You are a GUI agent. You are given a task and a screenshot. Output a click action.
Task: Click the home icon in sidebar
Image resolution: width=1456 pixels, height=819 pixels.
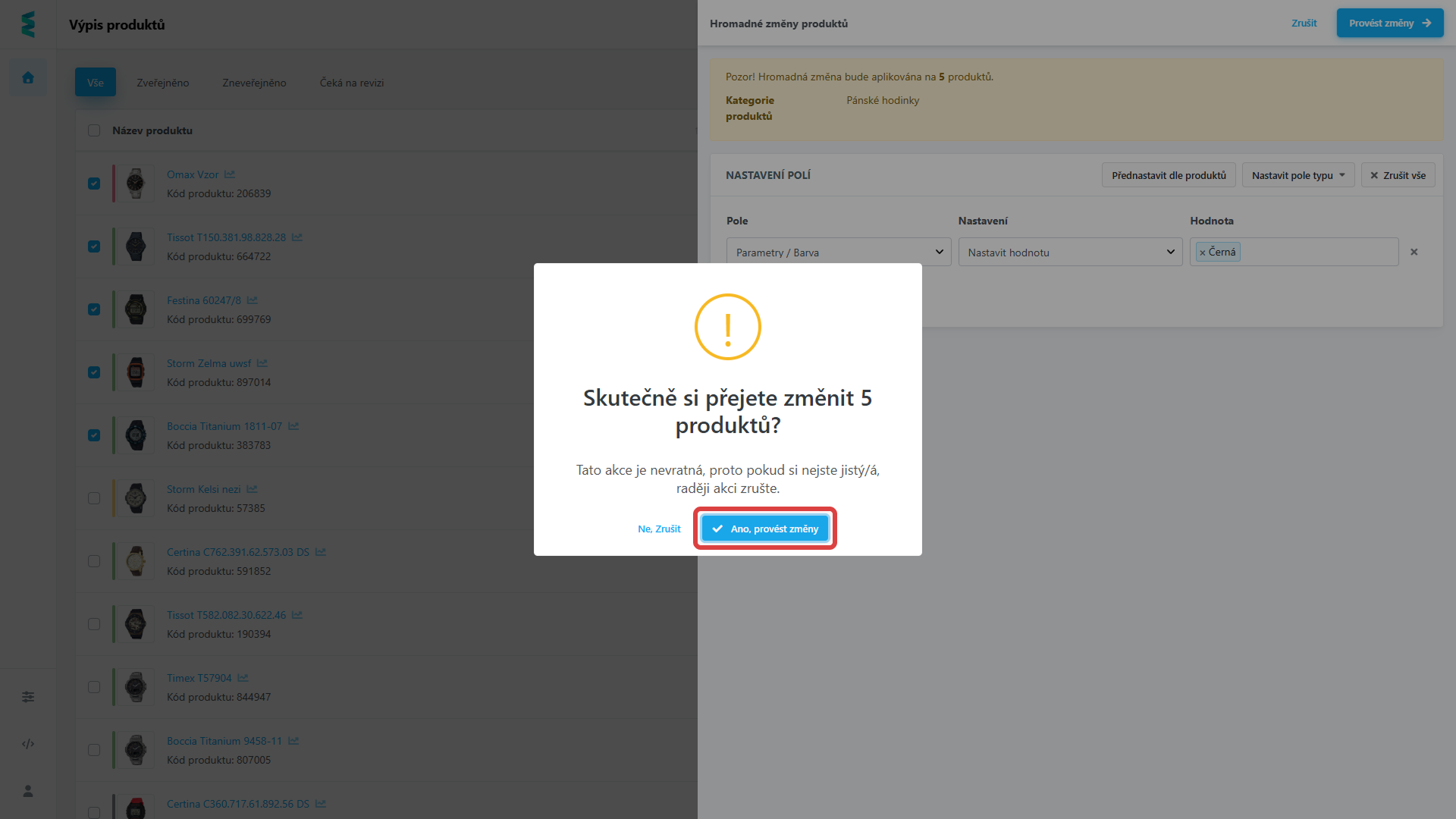pyautogui.click(x=28, y=78)
